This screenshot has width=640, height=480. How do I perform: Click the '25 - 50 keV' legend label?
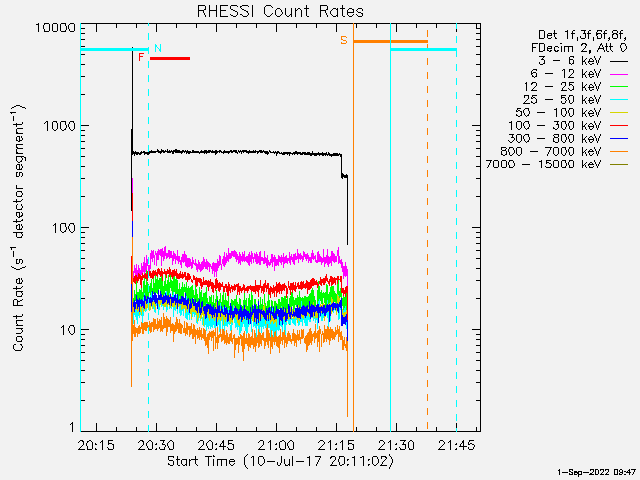coord(562,100)
